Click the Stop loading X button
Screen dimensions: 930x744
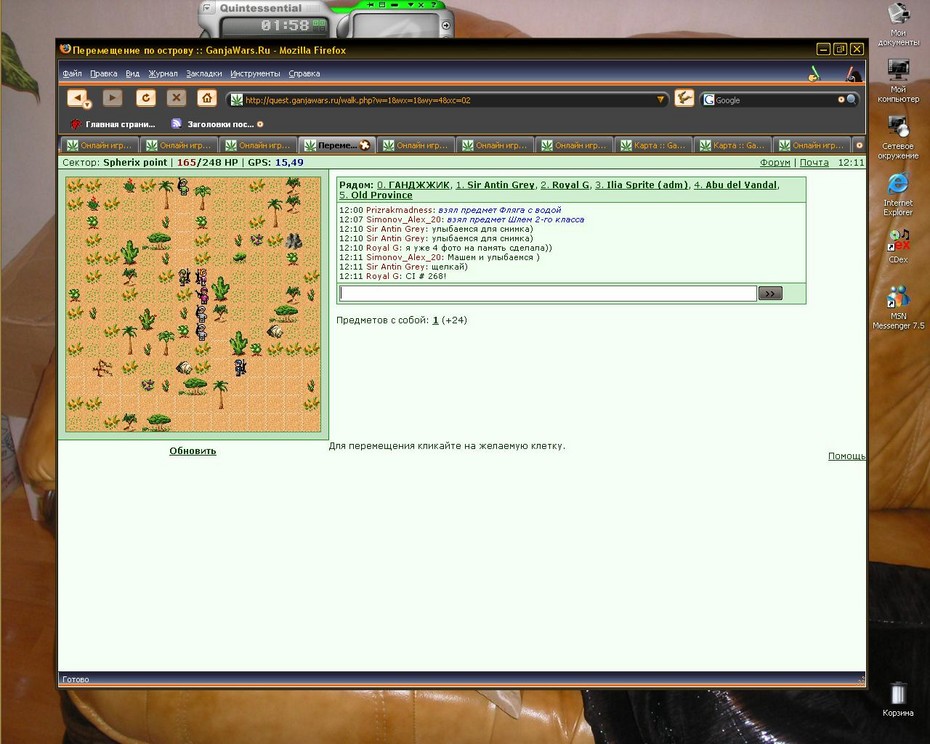point(176,97)
